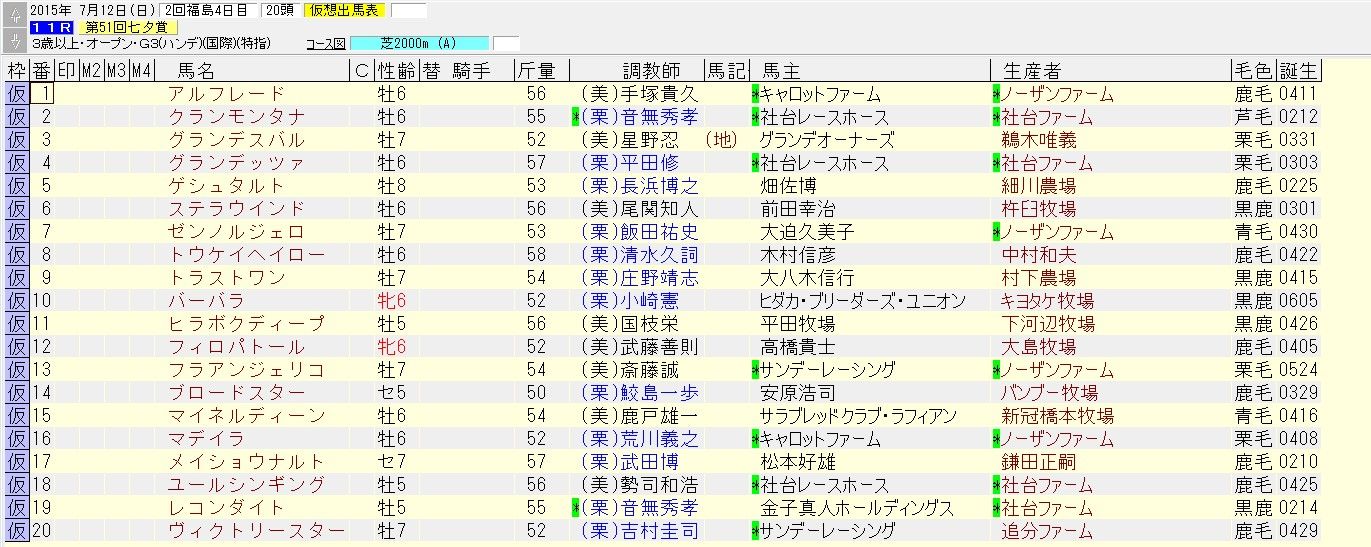
Task: Click the 芝2000m (A) course field
Action: pos(418,44)
